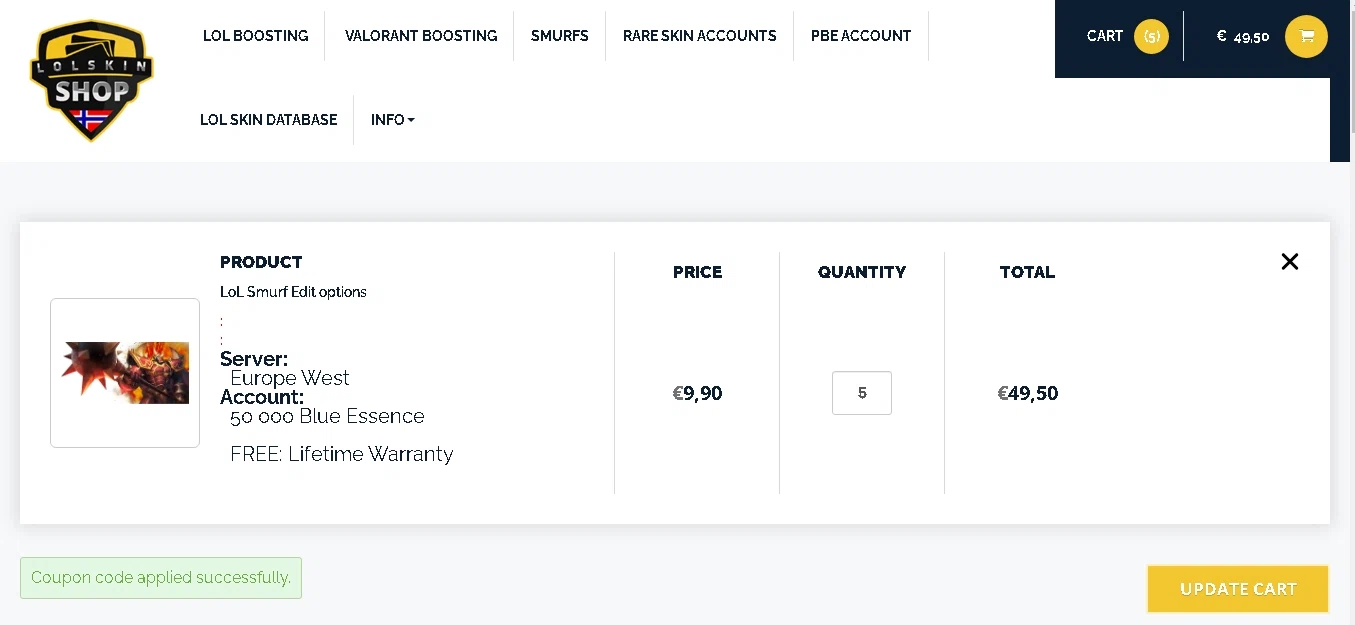Screen dimensions: 1355x625
Task: Click the € 49,50 cart total in header
Action: click(1243, 36)
